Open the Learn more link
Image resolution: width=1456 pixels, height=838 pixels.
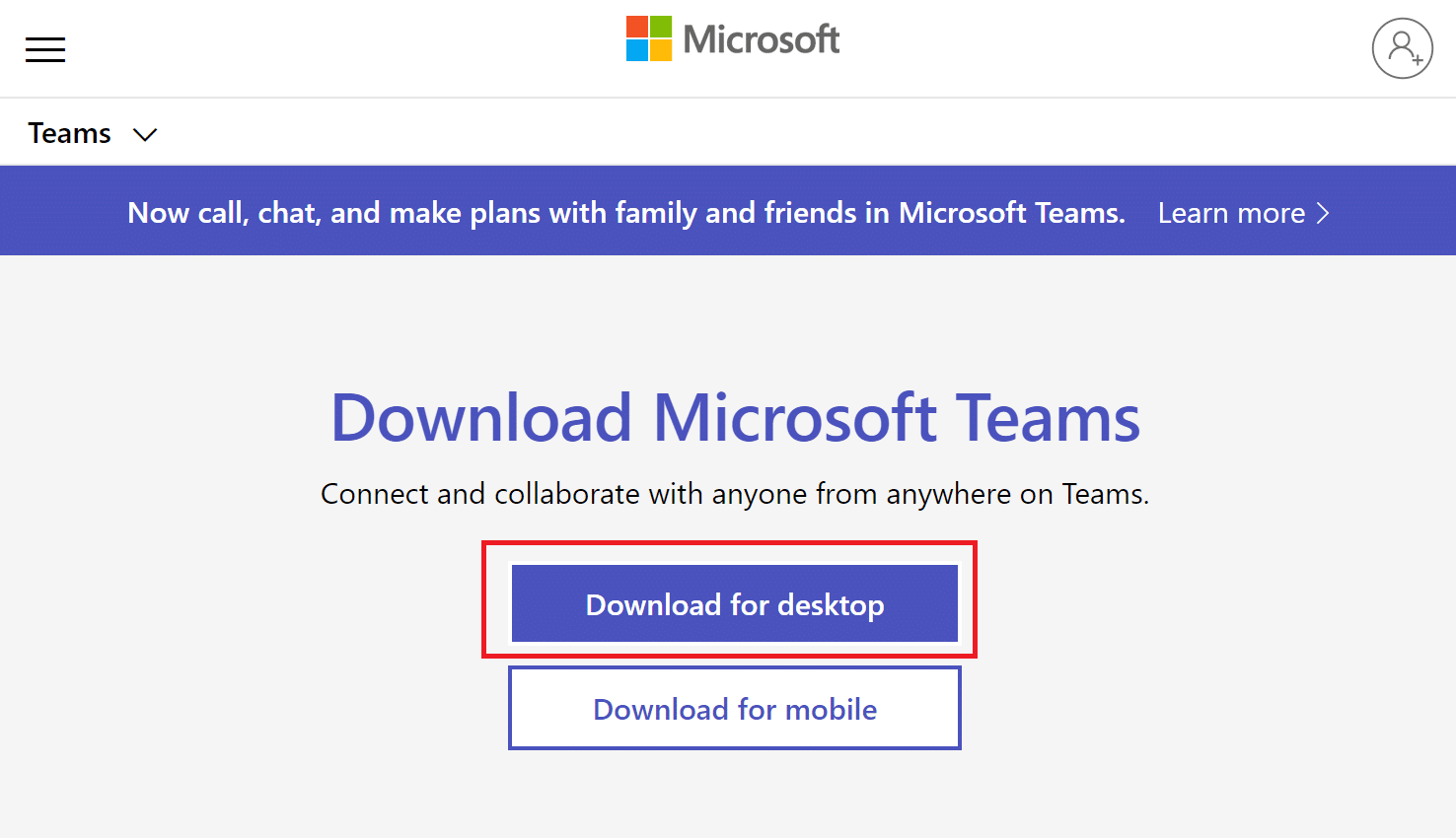pos(1231,213)
